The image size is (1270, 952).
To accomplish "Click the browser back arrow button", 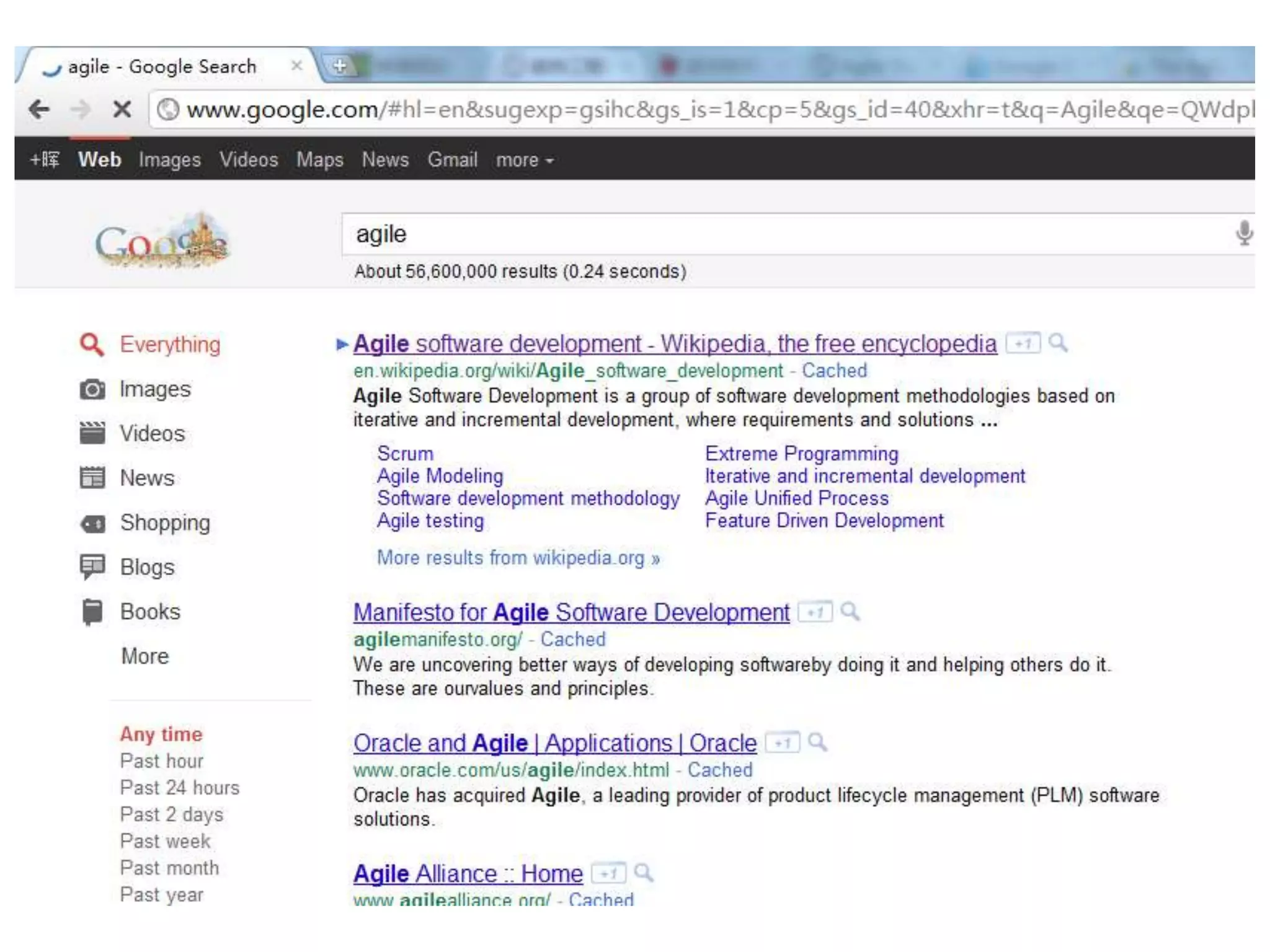I will (40, 110).
